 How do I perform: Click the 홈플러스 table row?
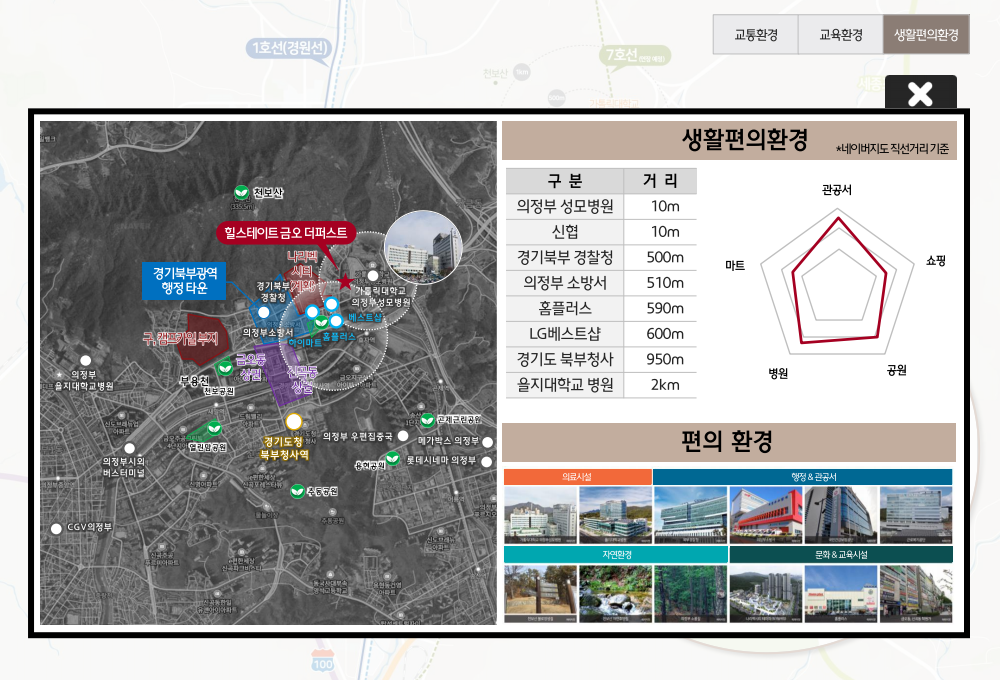click(601, 309)
